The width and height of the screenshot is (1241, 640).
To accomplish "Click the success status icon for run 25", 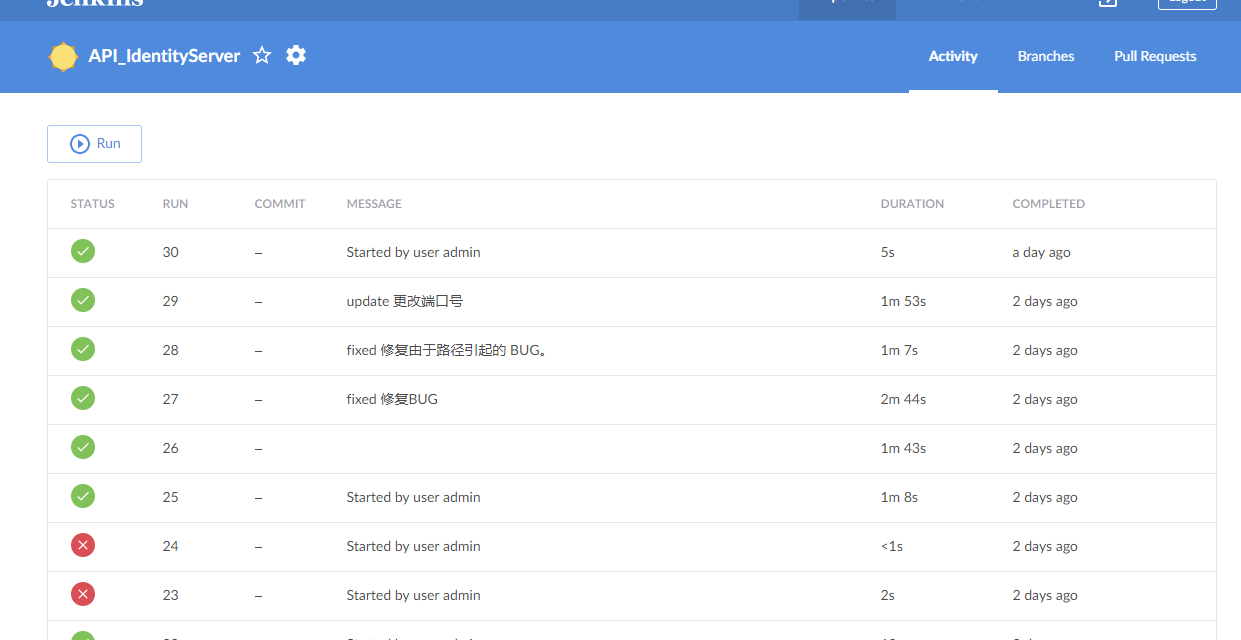I will 83,497.
